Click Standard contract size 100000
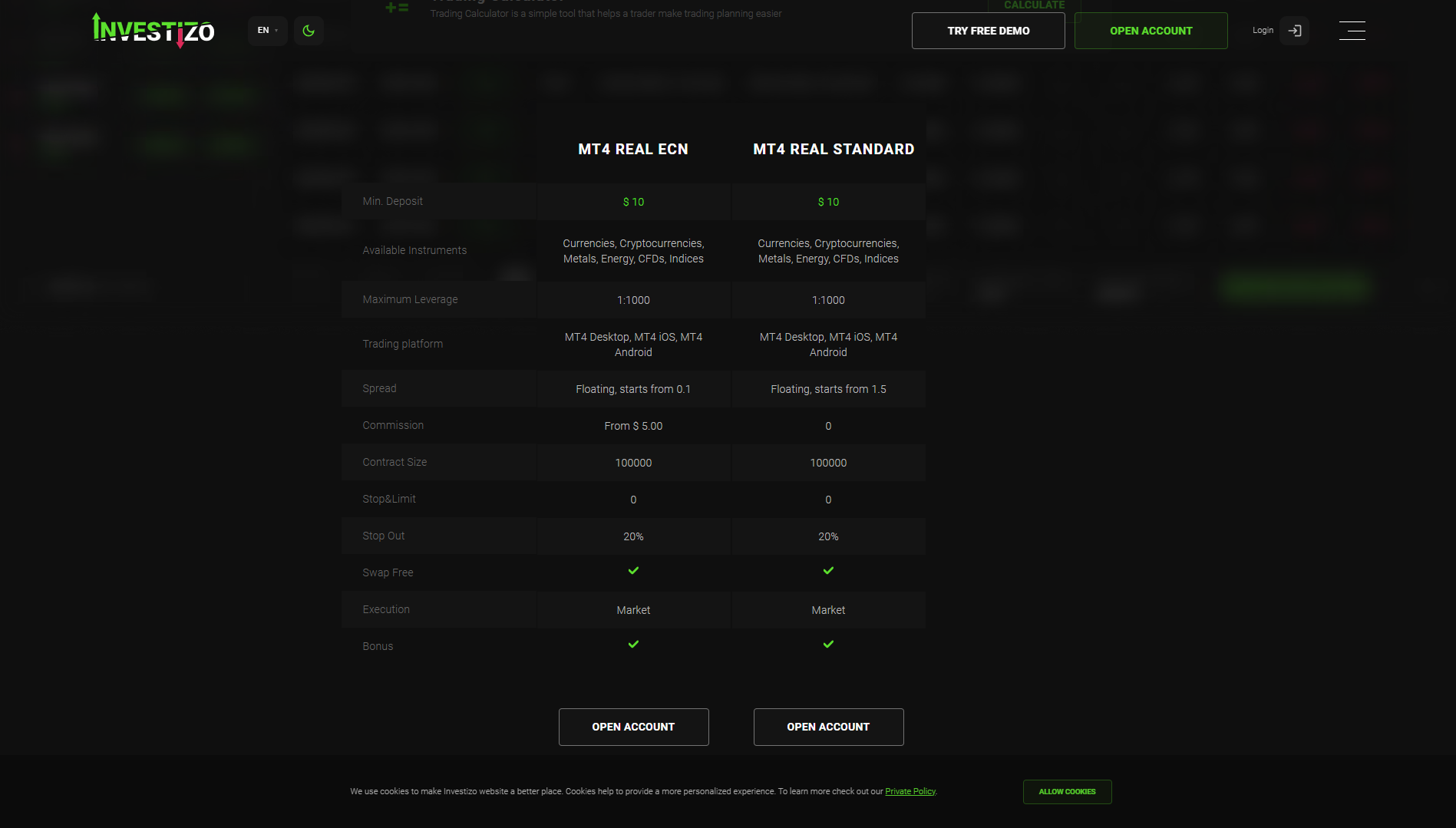1456x828 pixels. click(829, 463)
